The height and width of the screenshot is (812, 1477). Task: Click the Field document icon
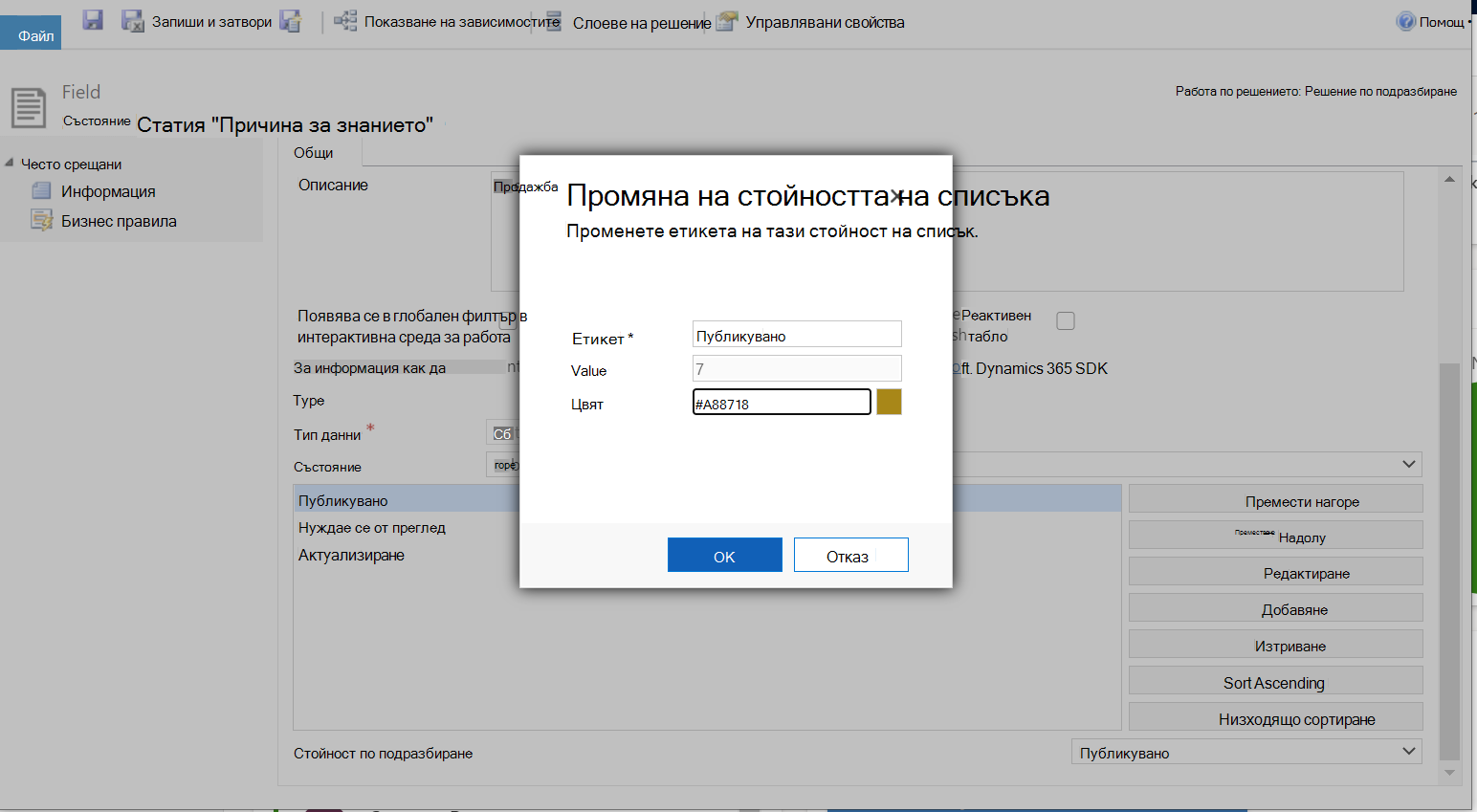pos(29,107)
